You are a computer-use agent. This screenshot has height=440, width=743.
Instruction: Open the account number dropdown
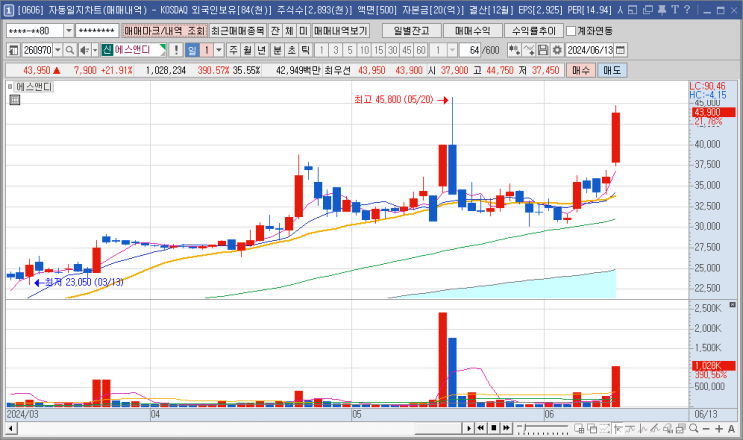(69, 31)
